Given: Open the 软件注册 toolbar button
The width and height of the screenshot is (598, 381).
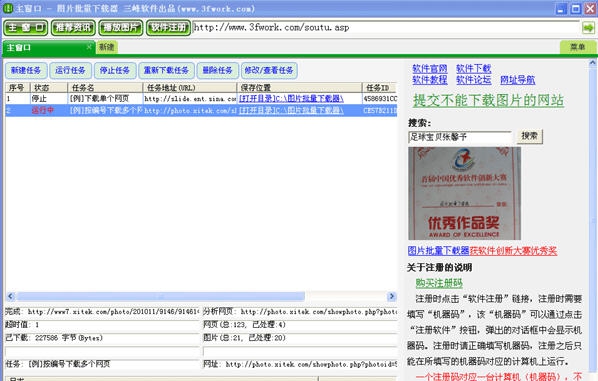Looking at the screenshot, I should tap(168, 28).
